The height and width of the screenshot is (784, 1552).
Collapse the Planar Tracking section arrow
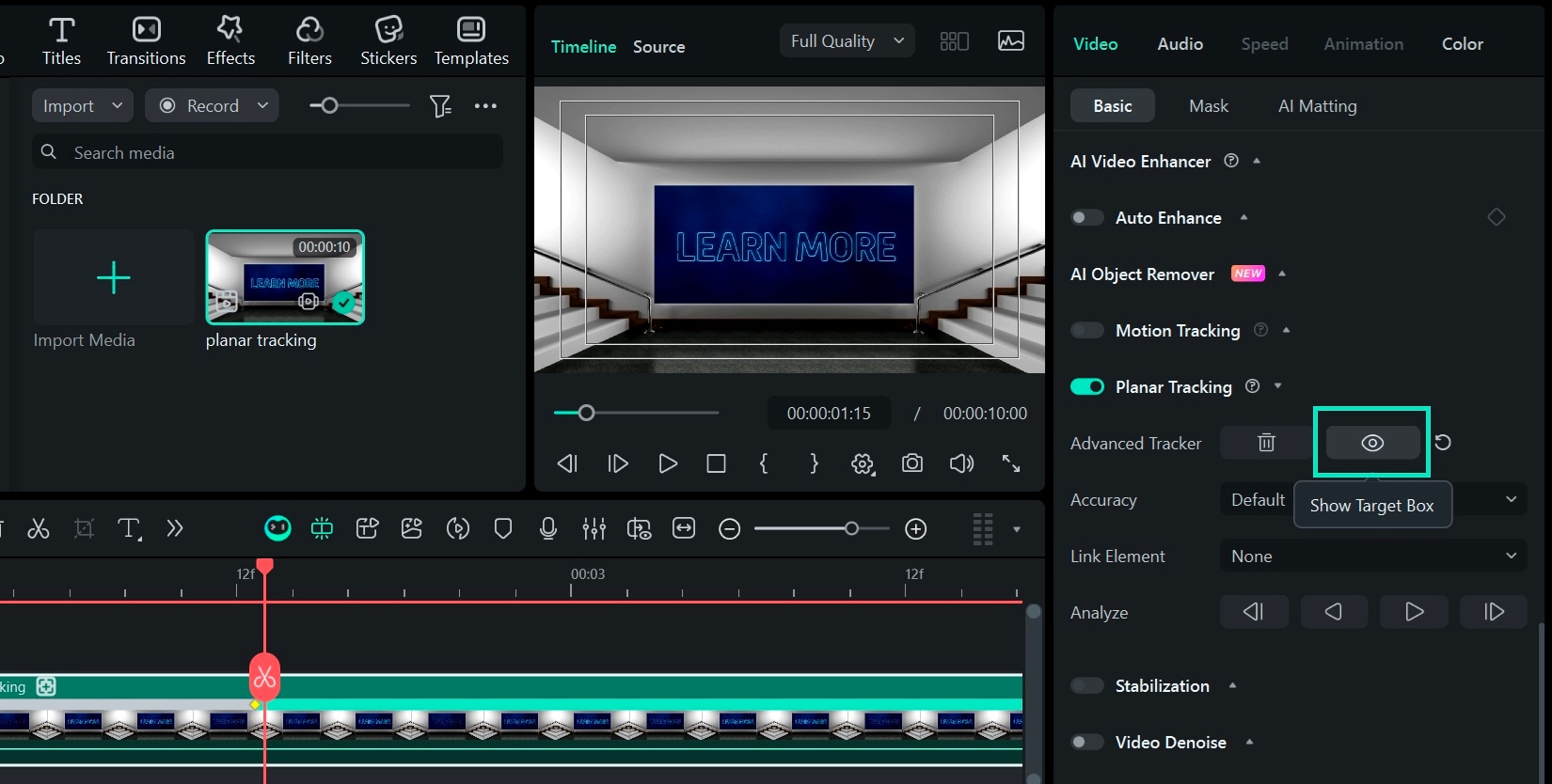point(1277,386)
